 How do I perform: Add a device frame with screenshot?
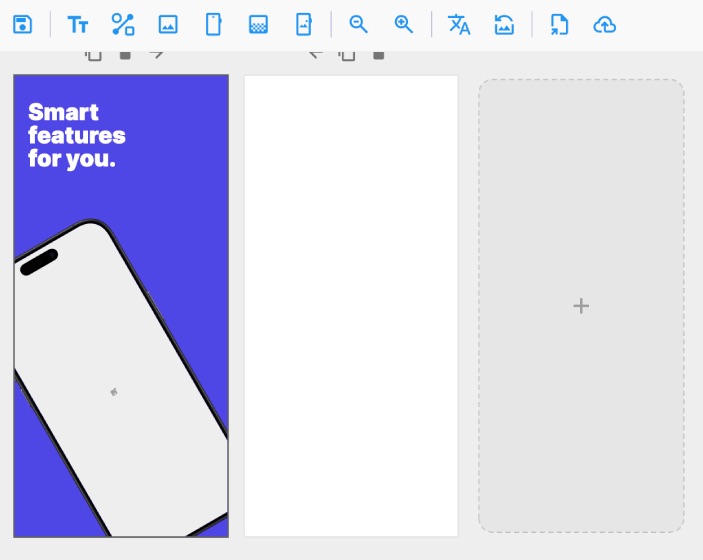[304, 24]
